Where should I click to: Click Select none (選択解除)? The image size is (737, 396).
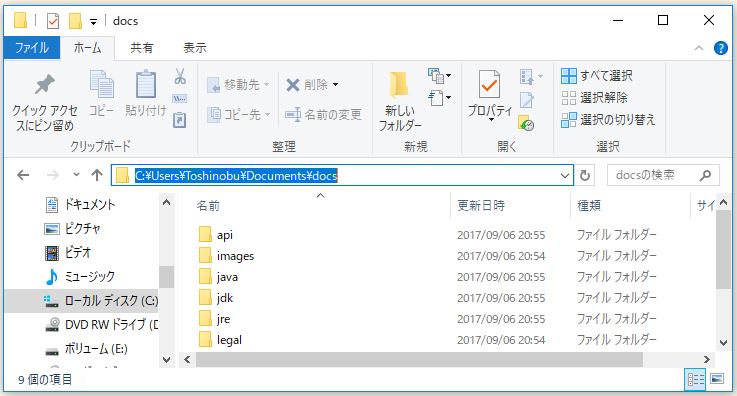coord(594,98)
